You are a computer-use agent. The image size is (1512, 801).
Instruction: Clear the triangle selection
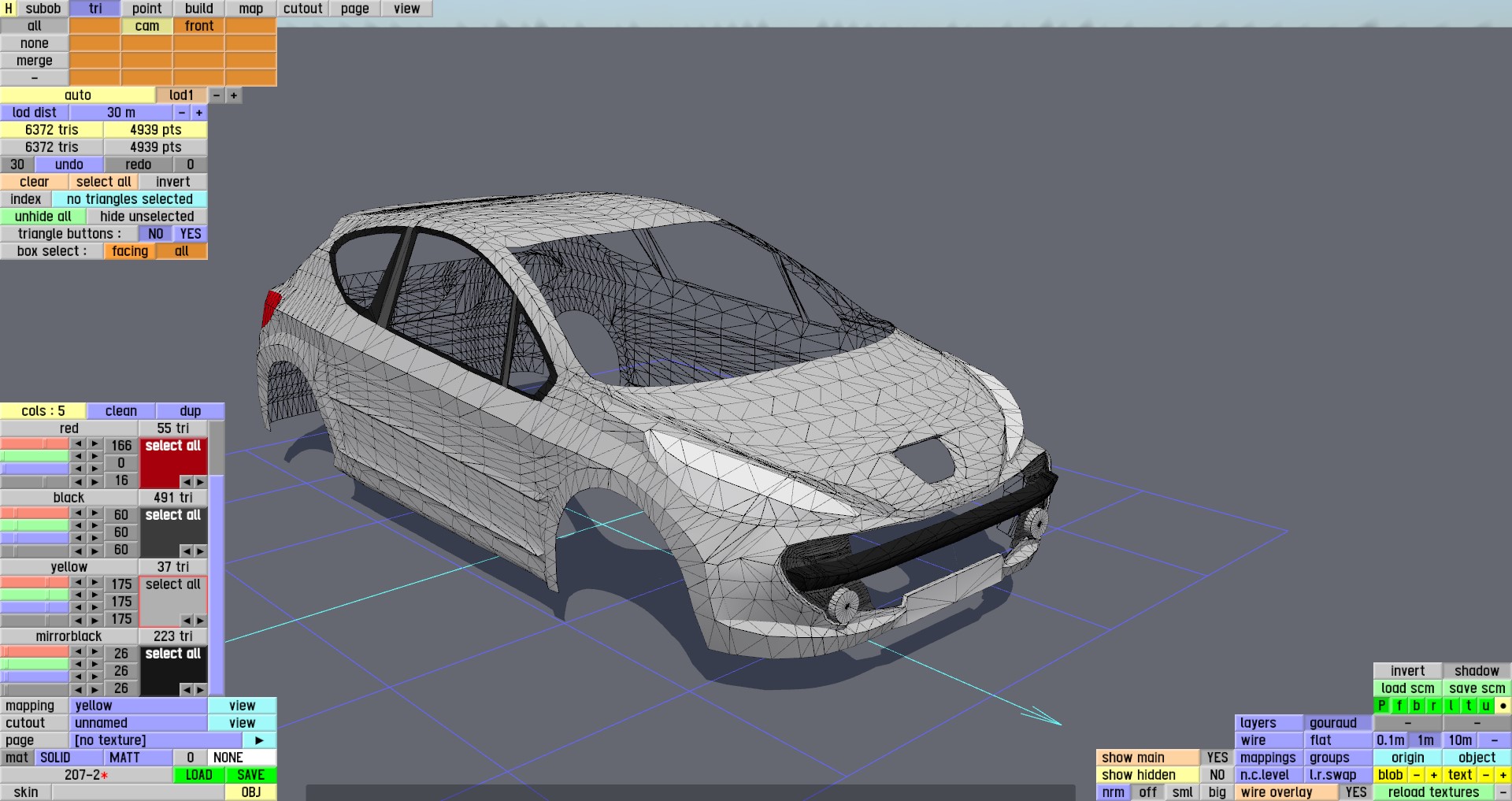(x=35, y=182)
